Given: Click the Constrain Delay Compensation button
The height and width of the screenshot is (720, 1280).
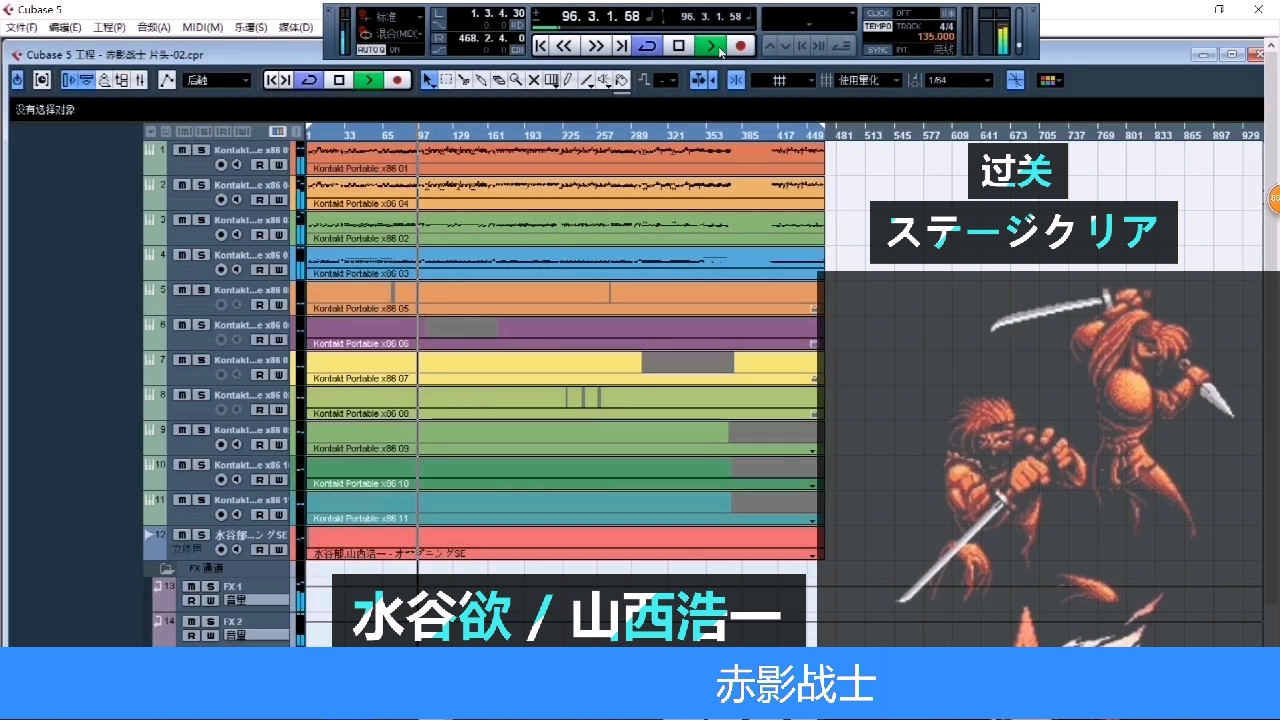Looking at the screenshot, I should [42, 80].
